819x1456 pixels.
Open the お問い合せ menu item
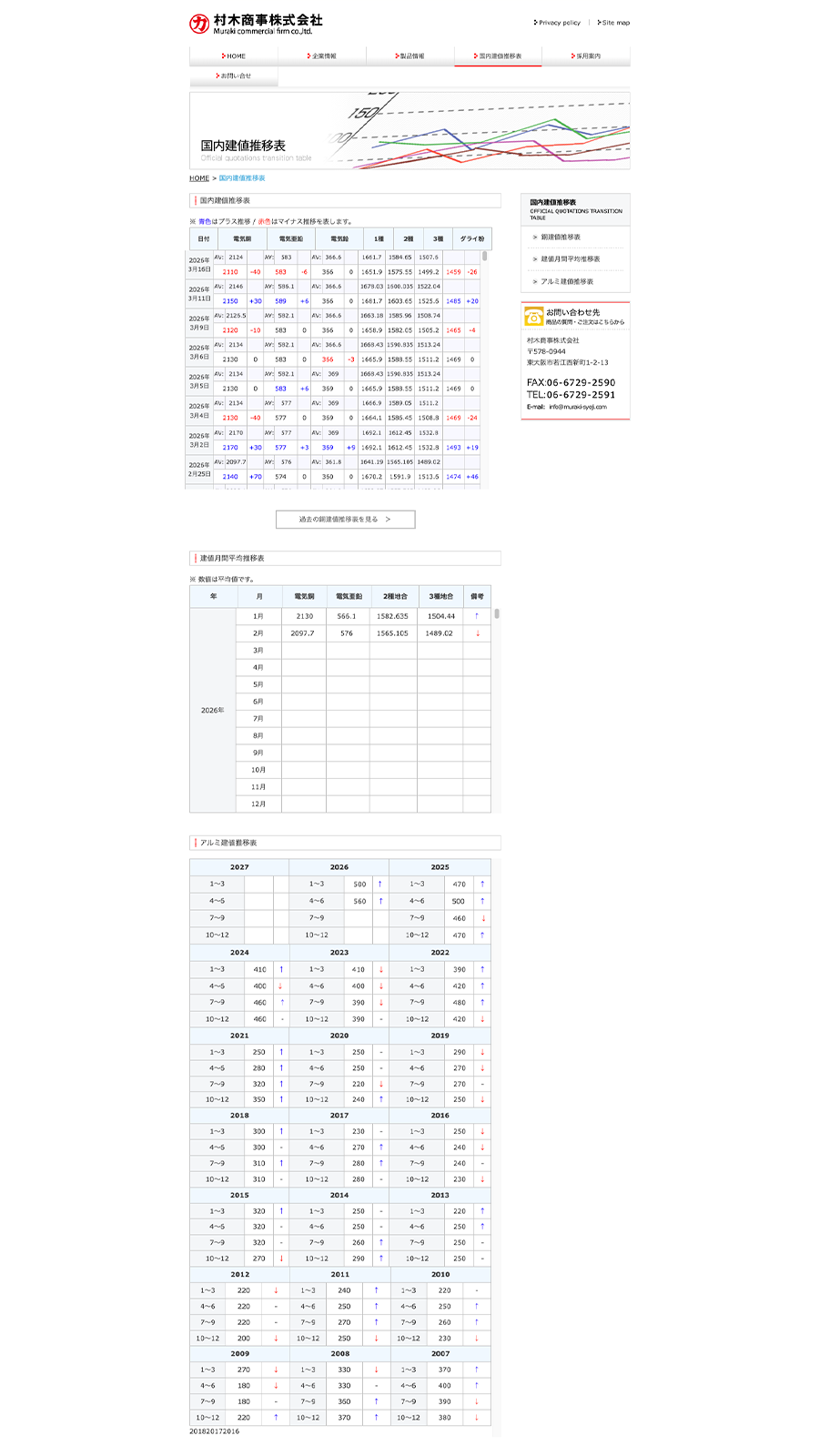pos(234,76)
